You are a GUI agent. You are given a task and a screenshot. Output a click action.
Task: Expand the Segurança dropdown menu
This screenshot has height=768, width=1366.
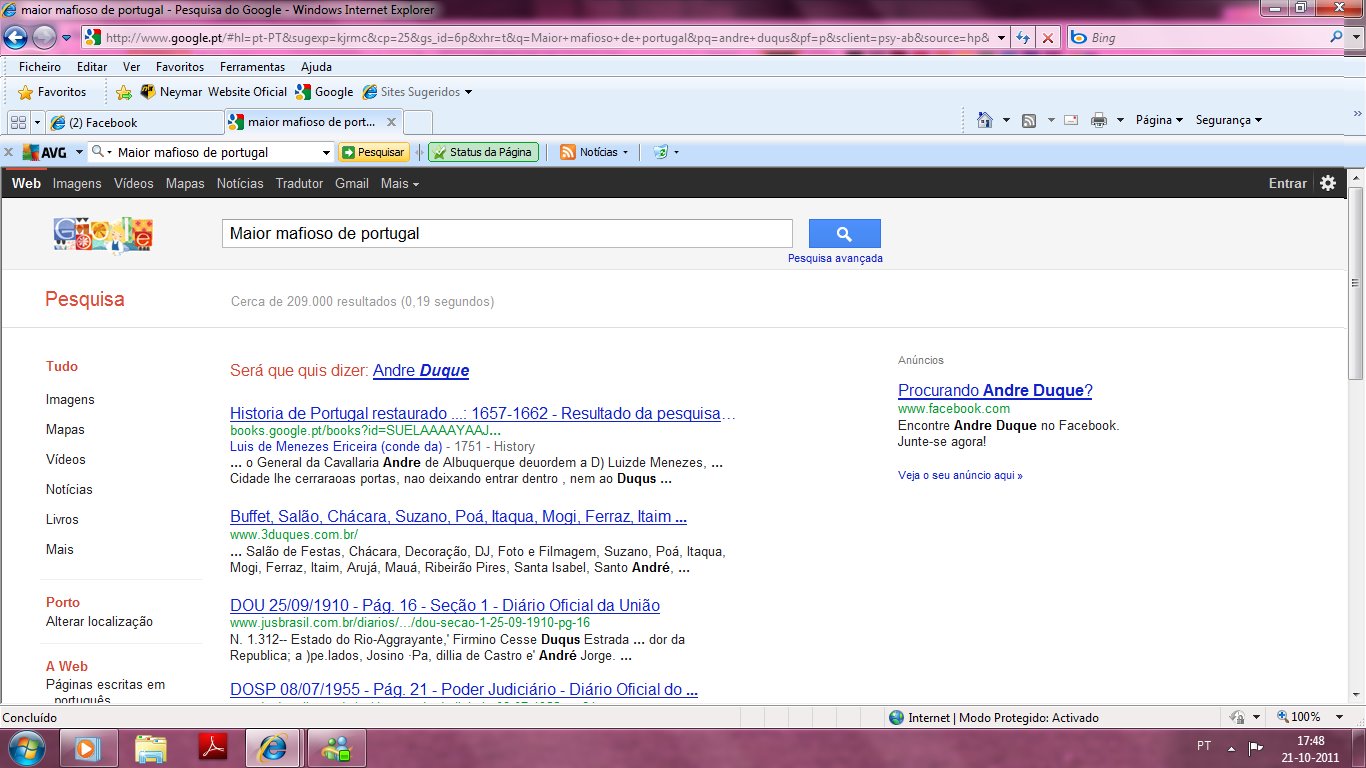click(1229, 120)
